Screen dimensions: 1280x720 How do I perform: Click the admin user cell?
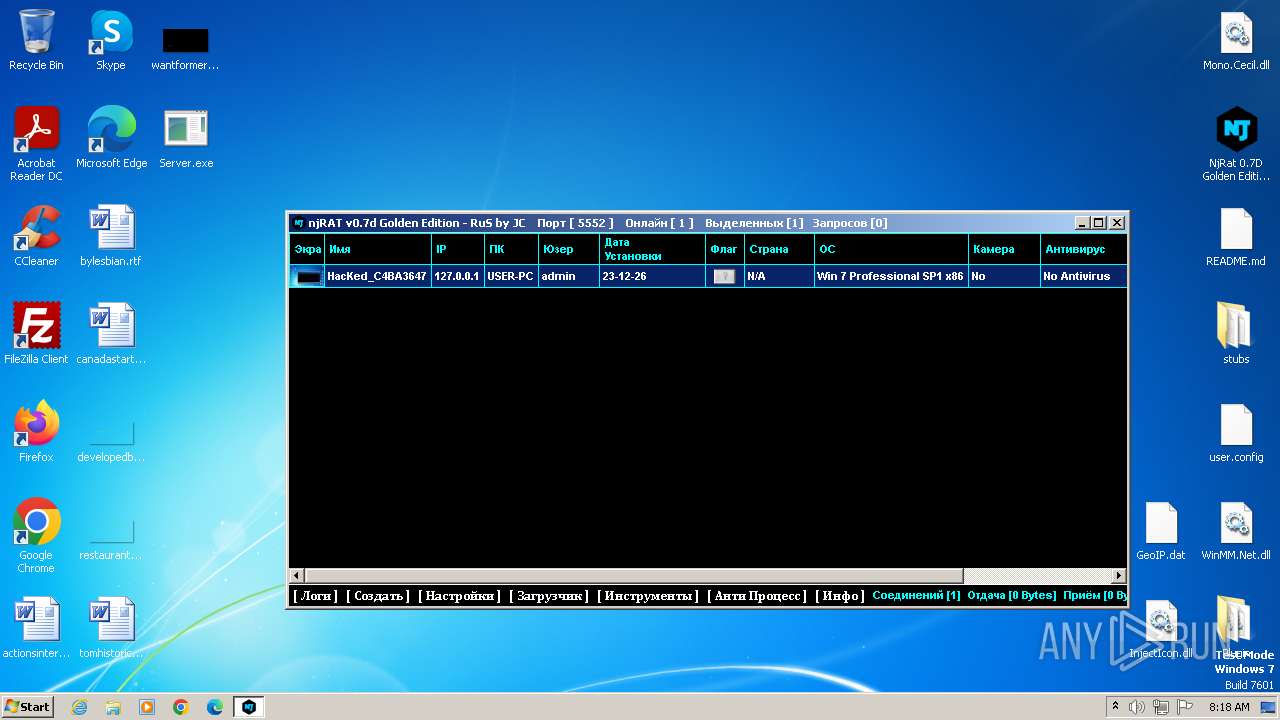tap(569, 276)
